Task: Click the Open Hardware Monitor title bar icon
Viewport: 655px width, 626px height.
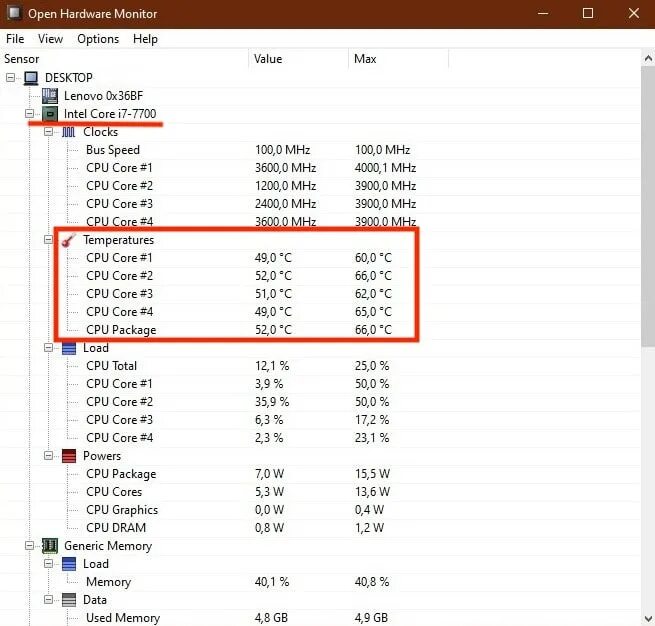Action: (x=14, y=13)
